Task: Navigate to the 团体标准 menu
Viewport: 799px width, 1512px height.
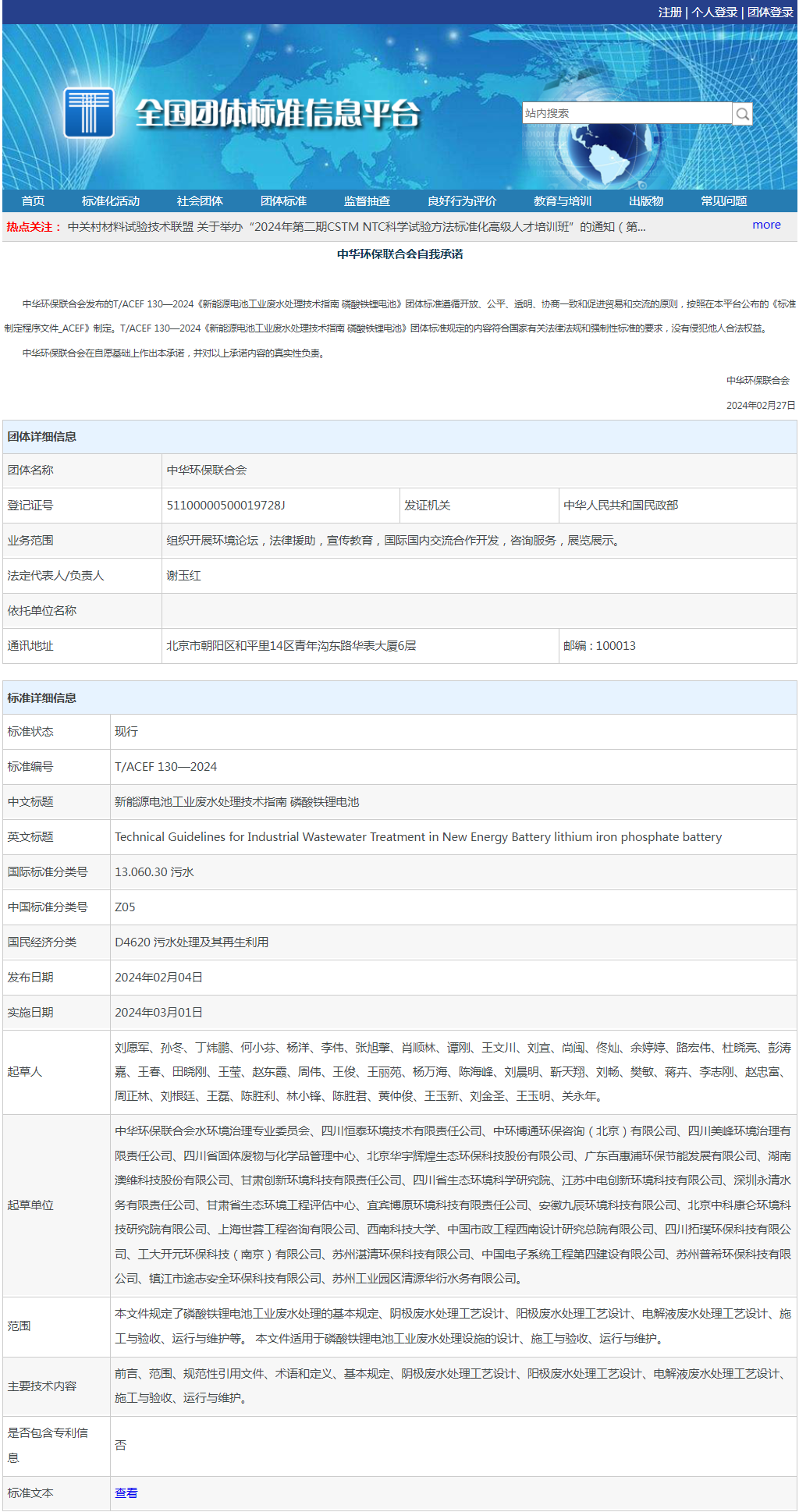Action: click(x=283, y=201)
